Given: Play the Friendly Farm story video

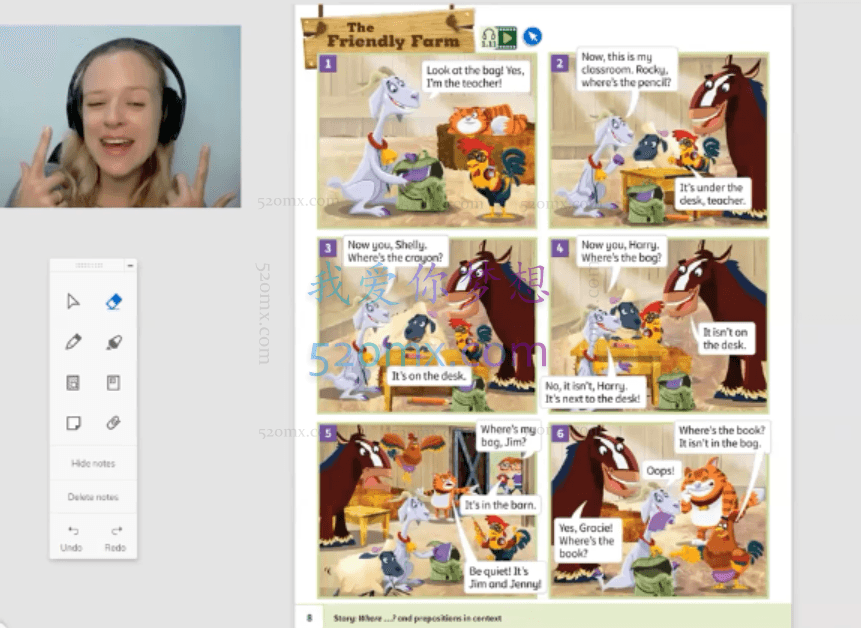Looking at the screenshot, I should [x=507, y=37].
